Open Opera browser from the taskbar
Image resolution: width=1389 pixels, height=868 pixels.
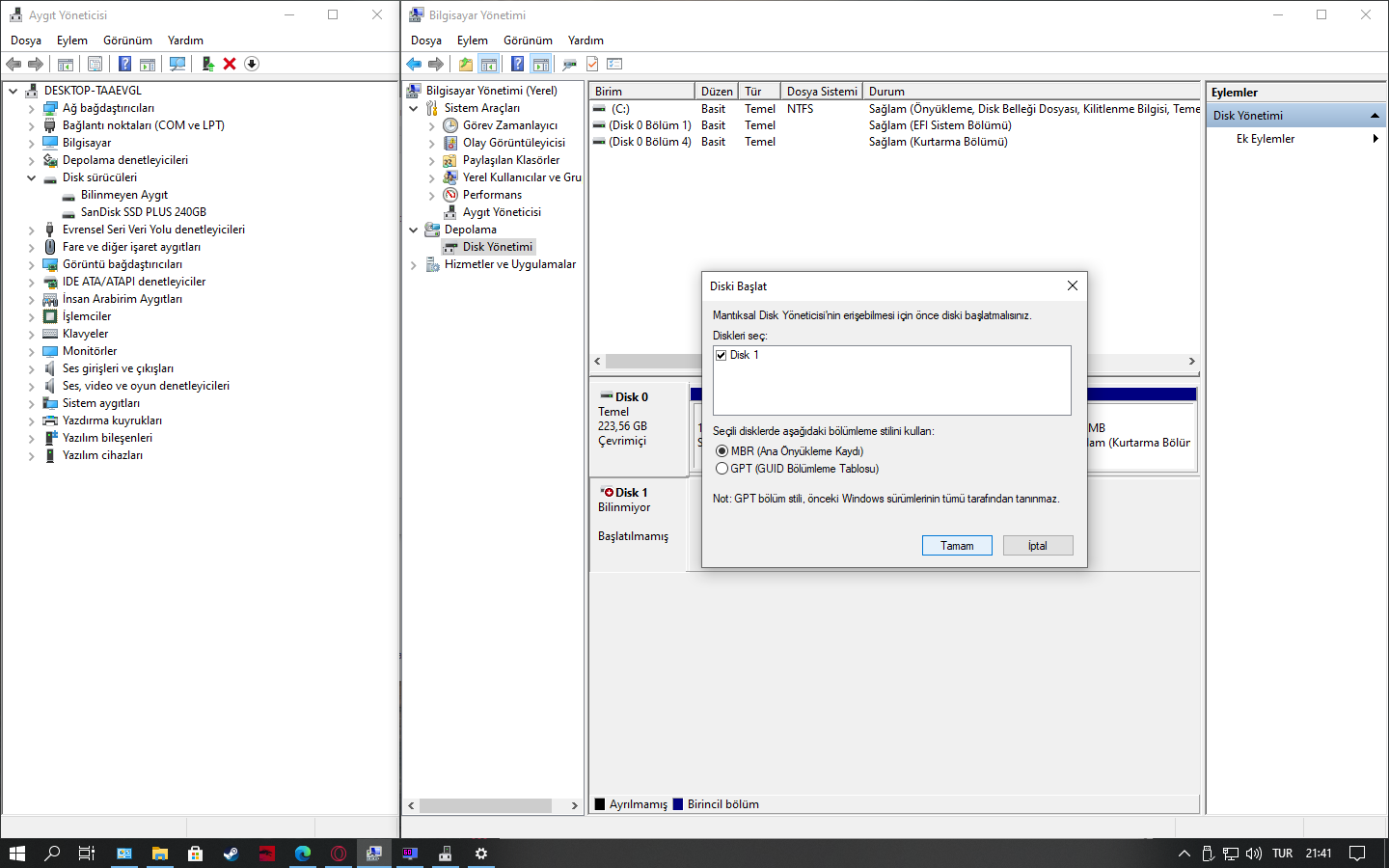[339, 854]
